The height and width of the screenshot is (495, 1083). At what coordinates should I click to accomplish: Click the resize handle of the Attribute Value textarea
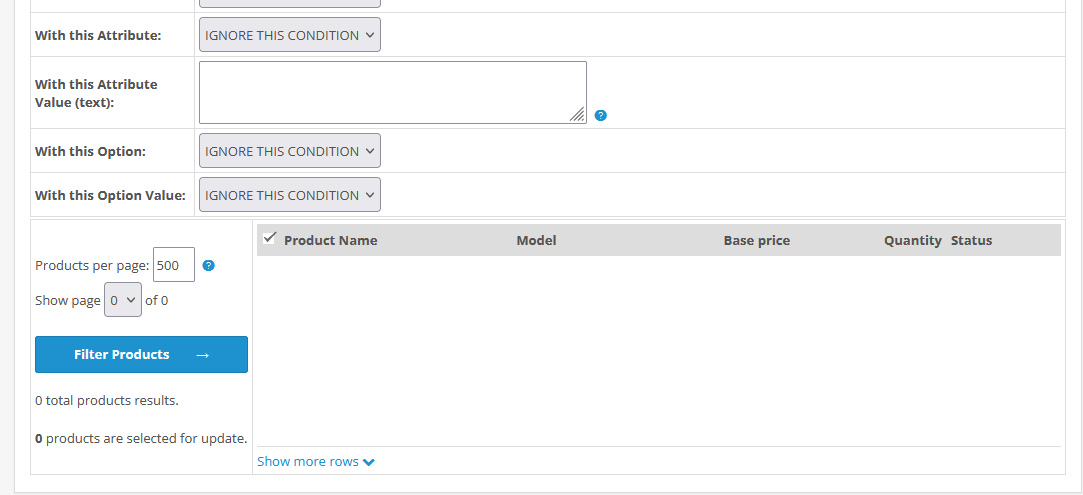point(577,116)
